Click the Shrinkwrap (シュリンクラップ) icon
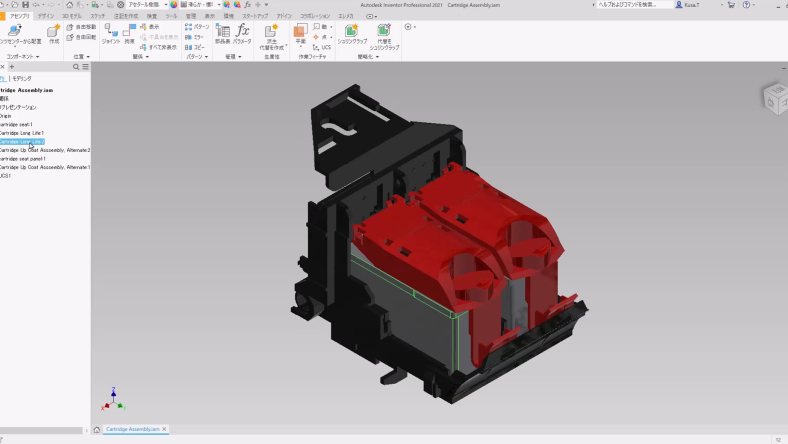This screenshot has width=788, height=444. [351, 33]
